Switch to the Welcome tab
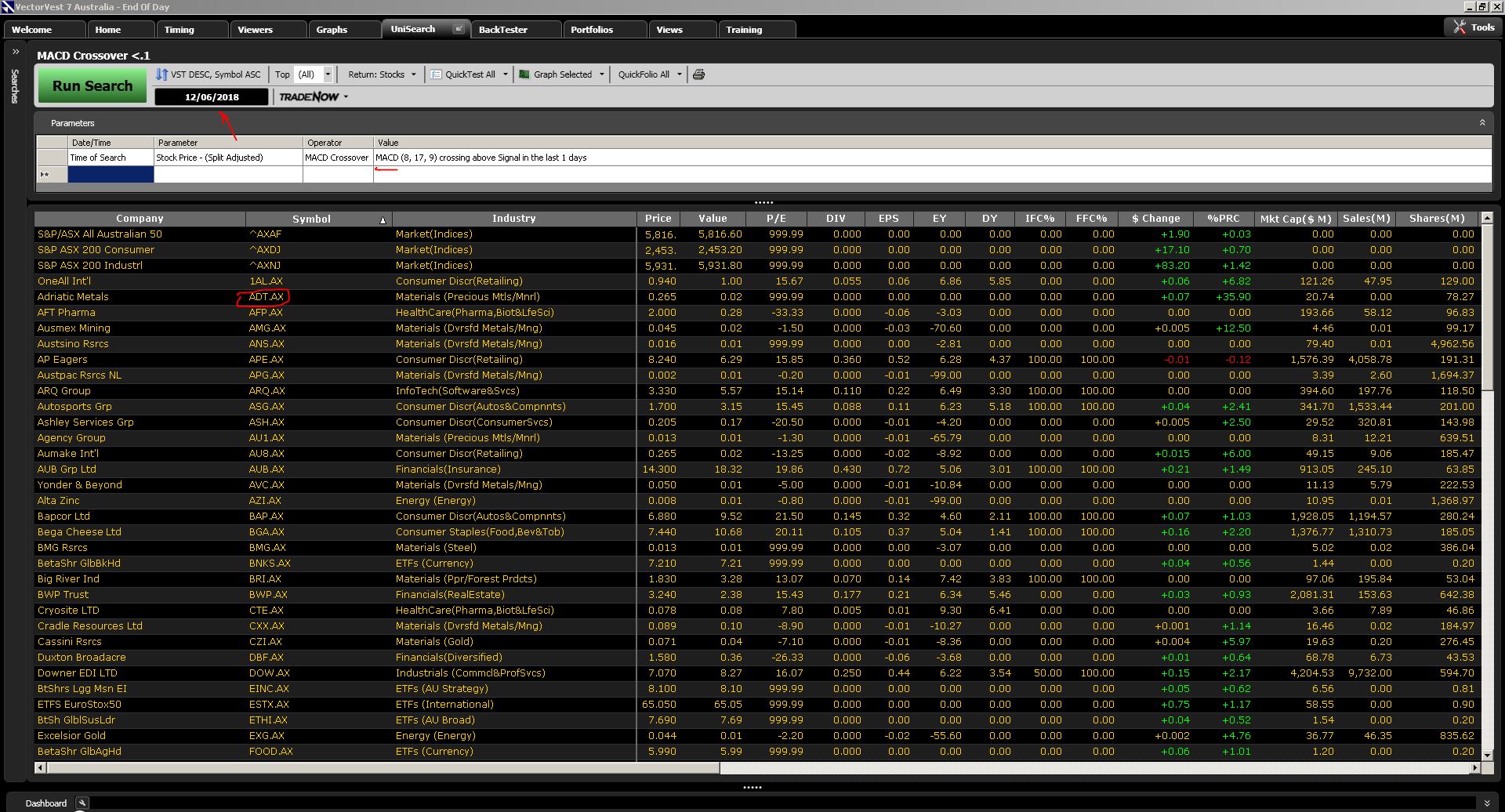The height and width of the screenshot is (812, 1505). pos(45,30)
